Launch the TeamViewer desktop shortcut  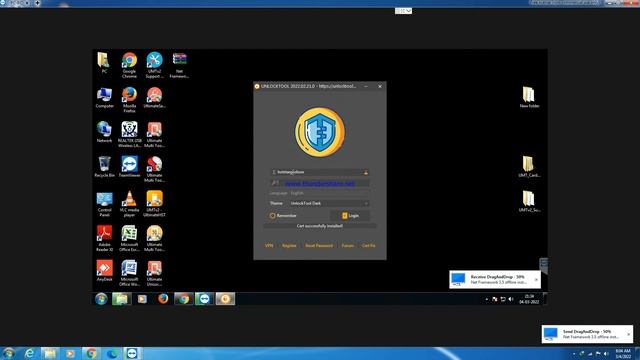(x=129, y=167)
